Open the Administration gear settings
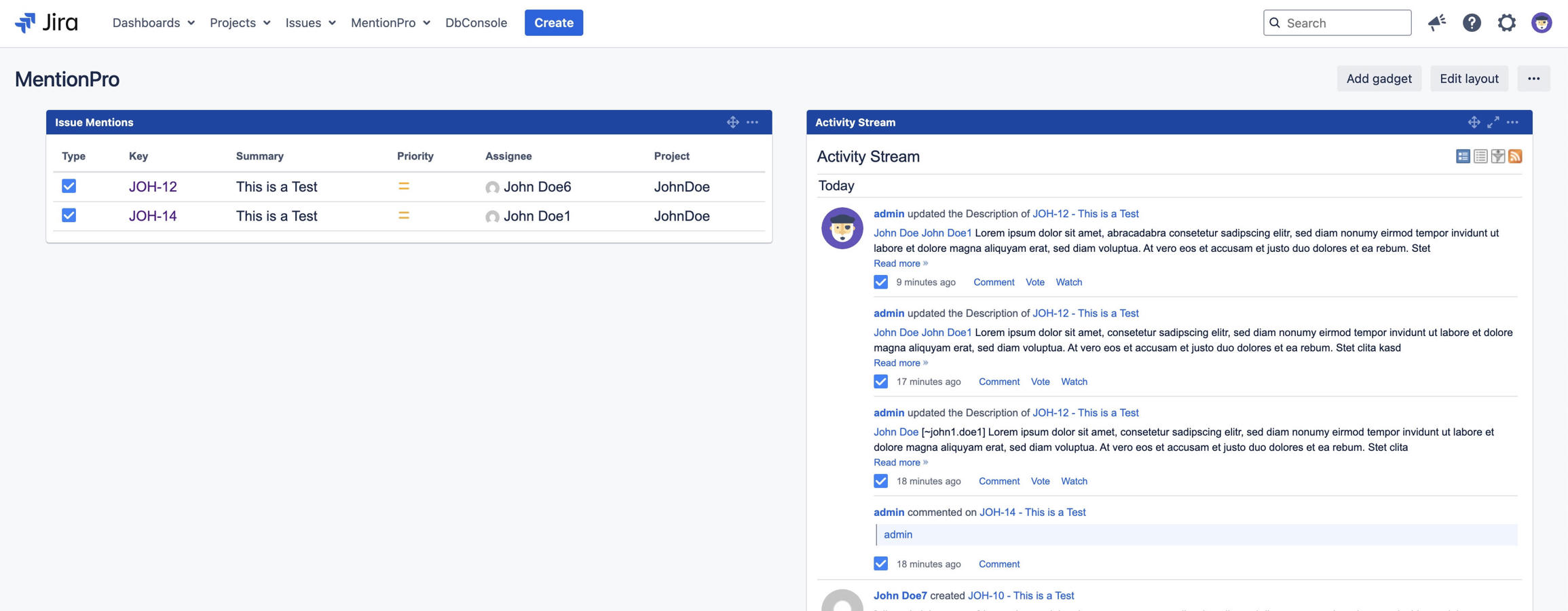Screen dimensions: 1568x611 coord(1506,22)
